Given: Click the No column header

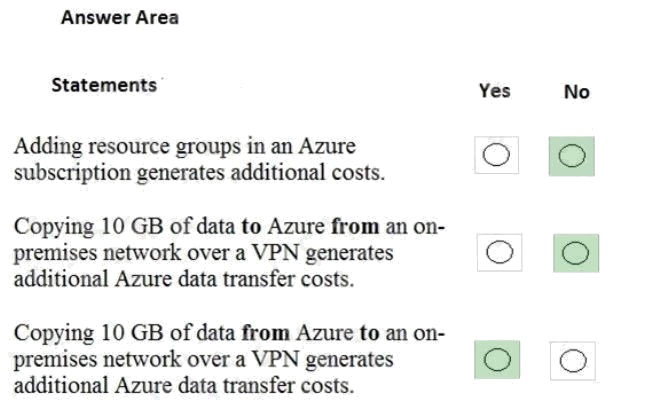Looking at the screenshot, I should [576, 92].
